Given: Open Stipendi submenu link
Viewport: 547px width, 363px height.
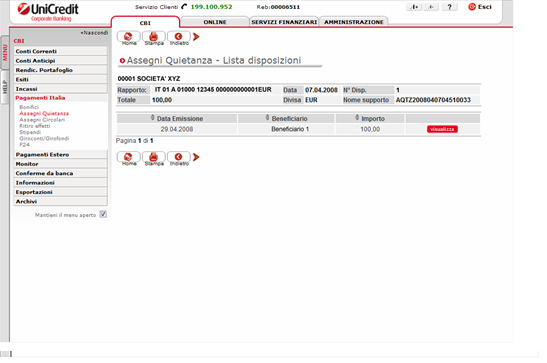Looking at the screenshot, I should pos(30,132).
